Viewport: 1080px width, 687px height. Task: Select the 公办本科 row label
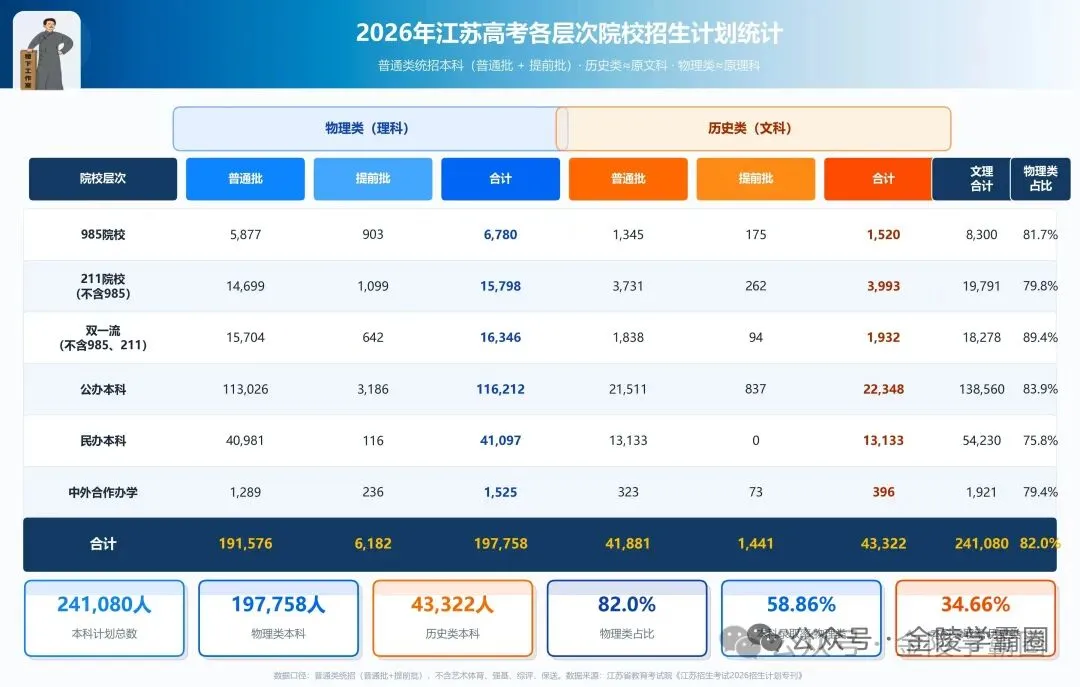click(x=103, y=389)
